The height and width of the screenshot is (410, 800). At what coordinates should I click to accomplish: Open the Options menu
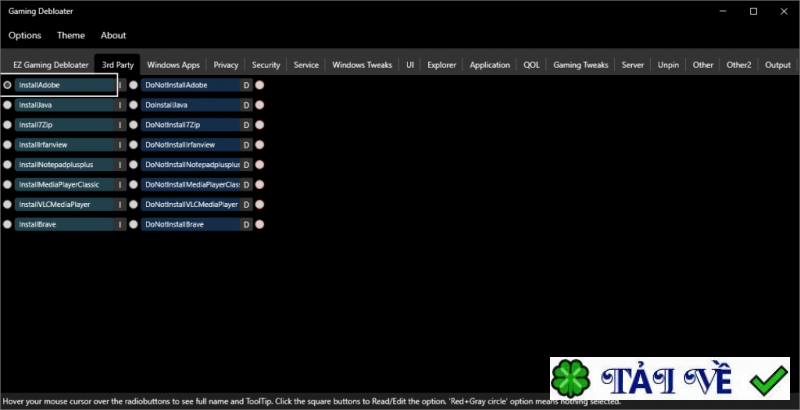pos(24,35)
